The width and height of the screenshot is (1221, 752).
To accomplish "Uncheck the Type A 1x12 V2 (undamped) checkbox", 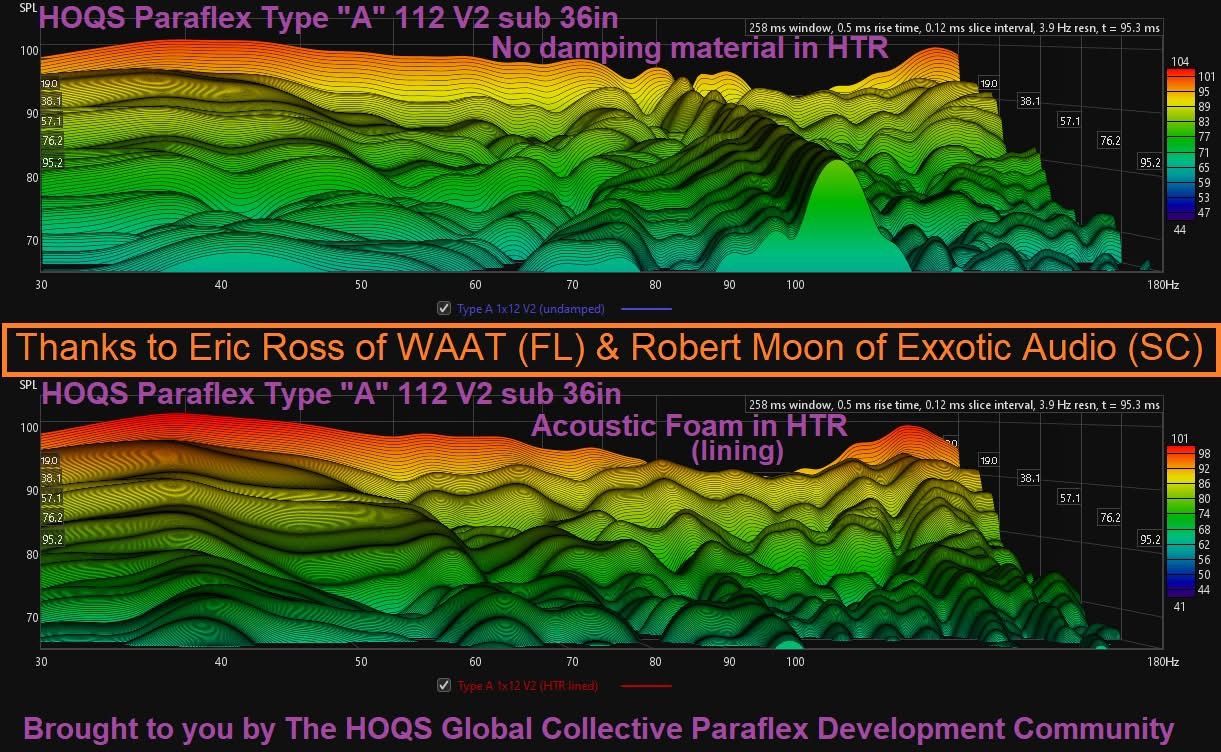I will click(x=443, y=308).
